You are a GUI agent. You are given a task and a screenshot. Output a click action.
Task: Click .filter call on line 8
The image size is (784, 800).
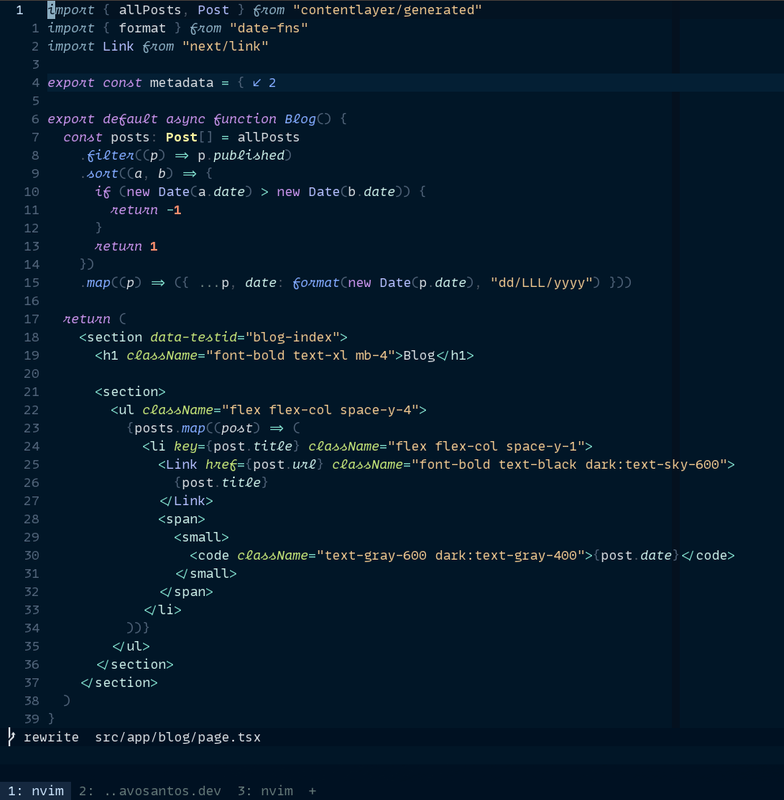tap(110, 155)
